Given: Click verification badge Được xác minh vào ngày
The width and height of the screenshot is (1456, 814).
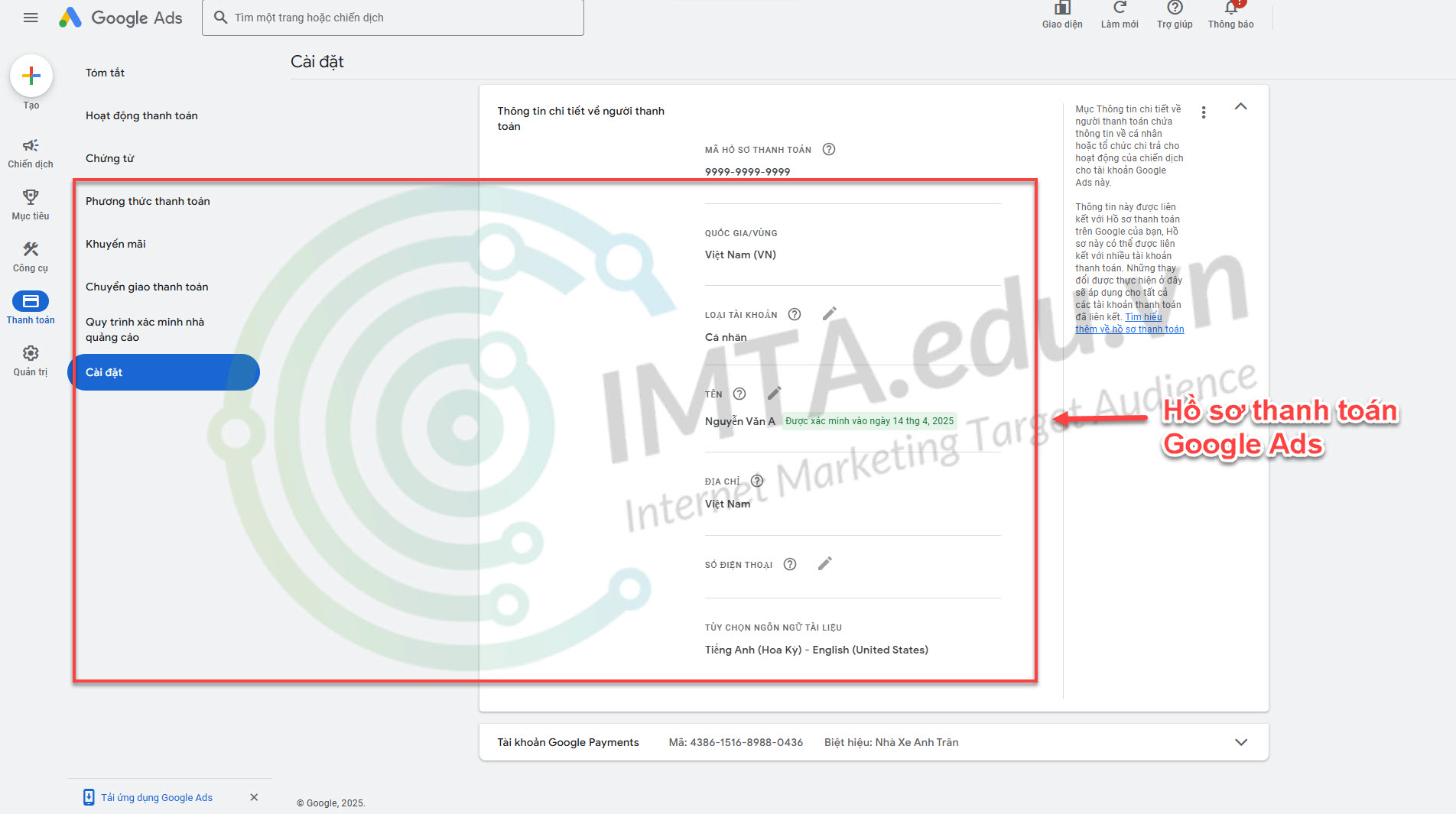Looking at the screenshot, I should 869,421.
